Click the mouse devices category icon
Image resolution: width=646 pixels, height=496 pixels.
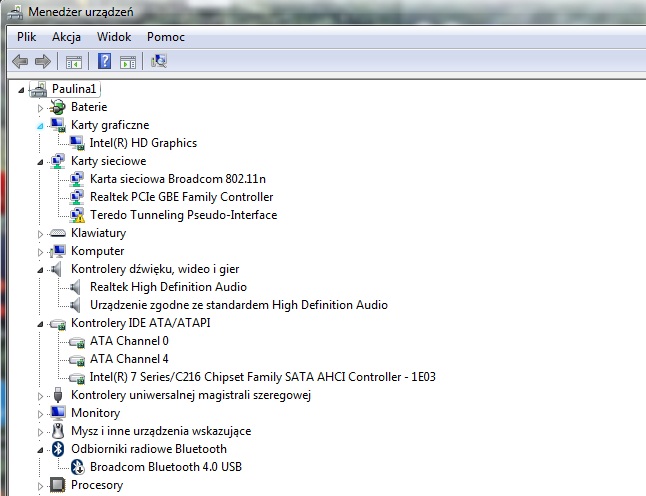click(x=58, y=431)
